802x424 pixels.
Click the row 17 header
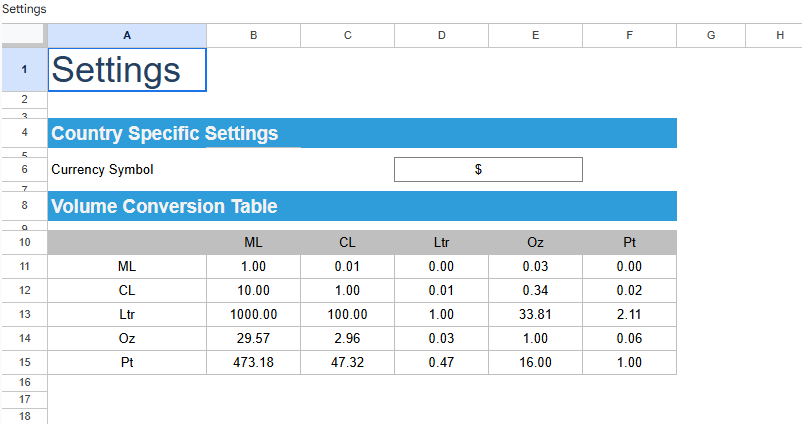click(x=24, y=399)
